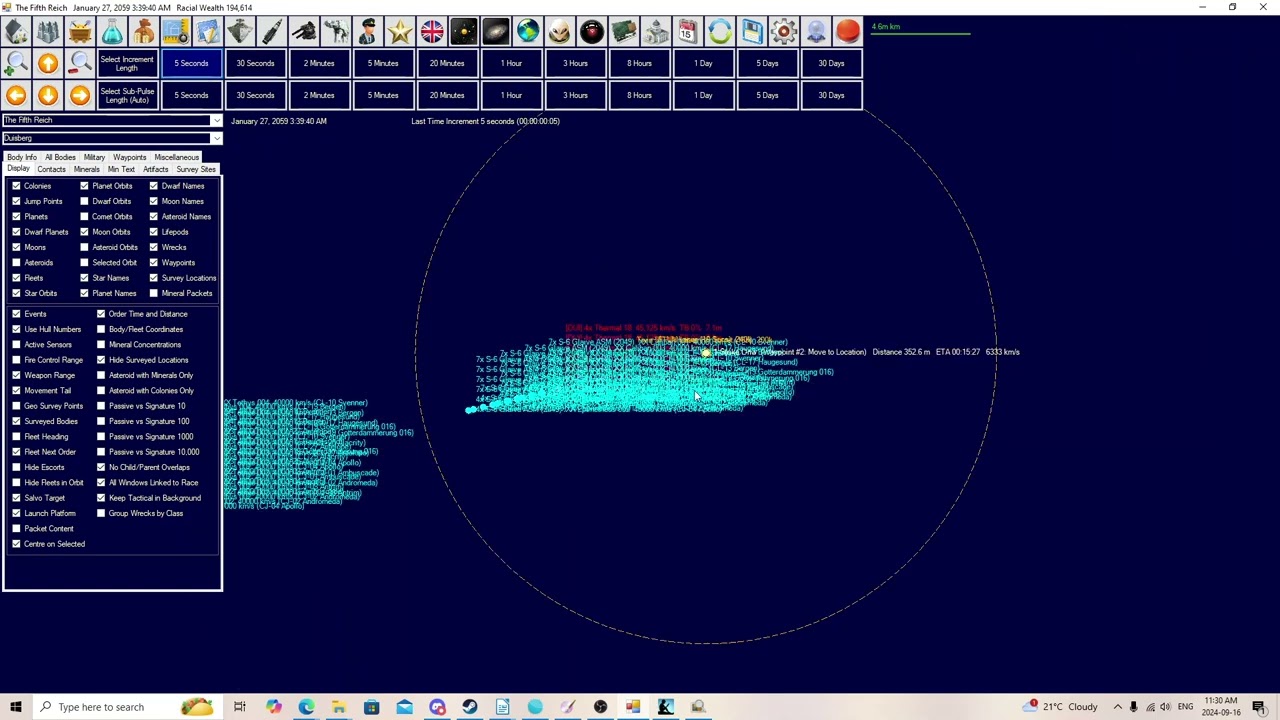Uncheck the Colonies checkbox

[16, 186]
